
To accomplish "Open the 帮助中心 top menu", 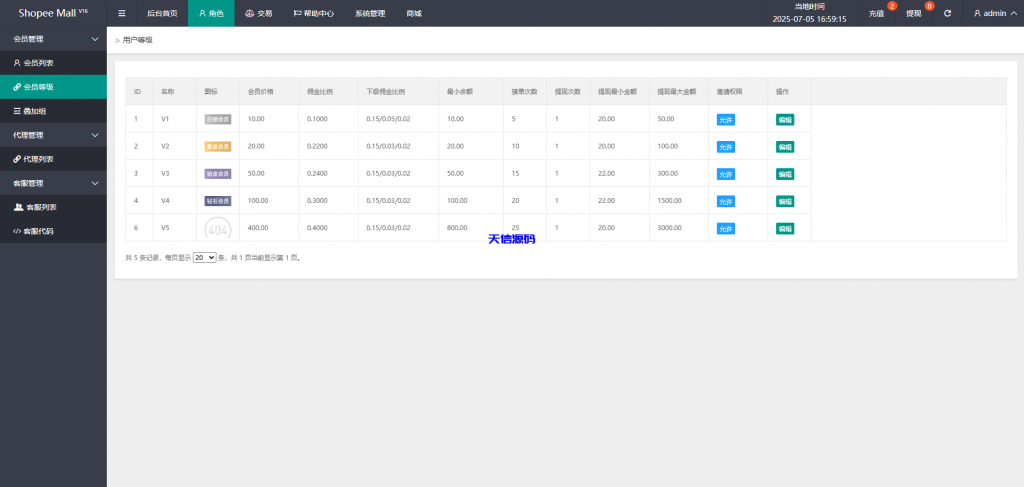I will [x=313, y=13].
